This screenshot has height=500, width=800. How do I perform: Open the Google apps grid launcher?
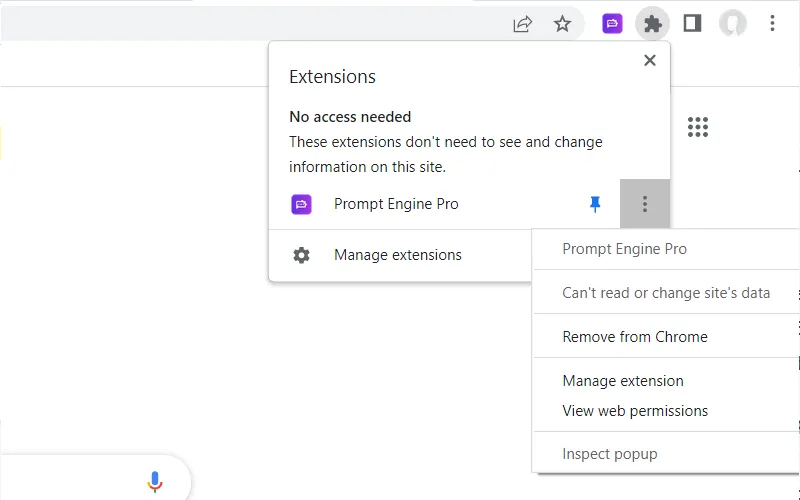coord(698,127)
